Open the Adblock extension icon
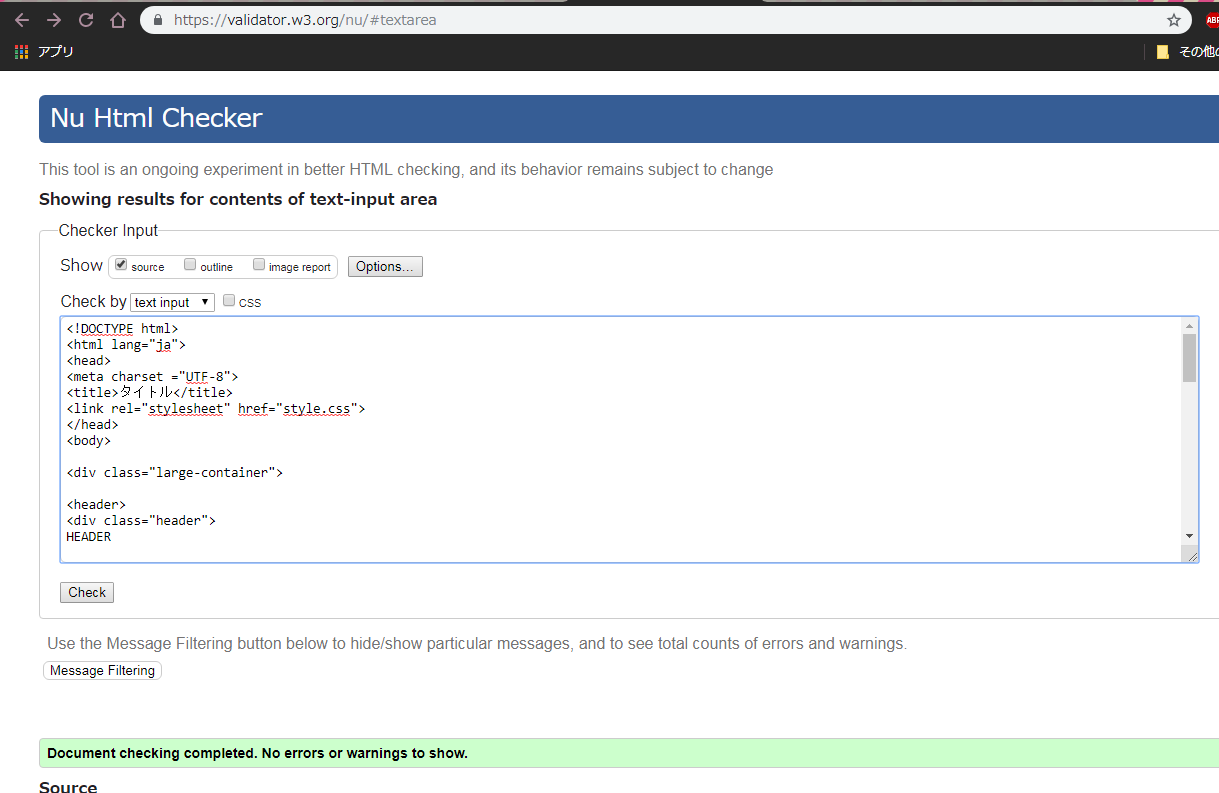Screen dimensions: 1219x793 tap(1212, 20)
